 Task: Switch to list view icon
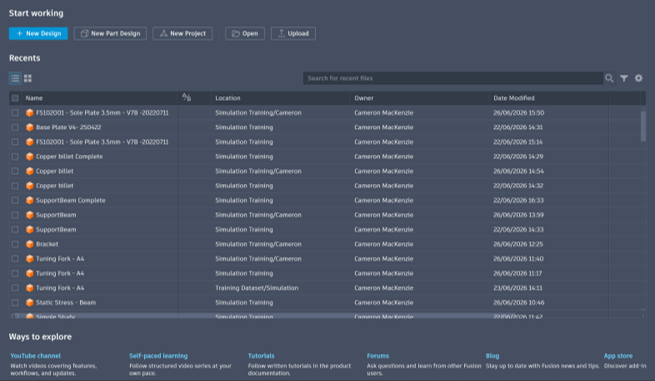[x=15, y=78]
